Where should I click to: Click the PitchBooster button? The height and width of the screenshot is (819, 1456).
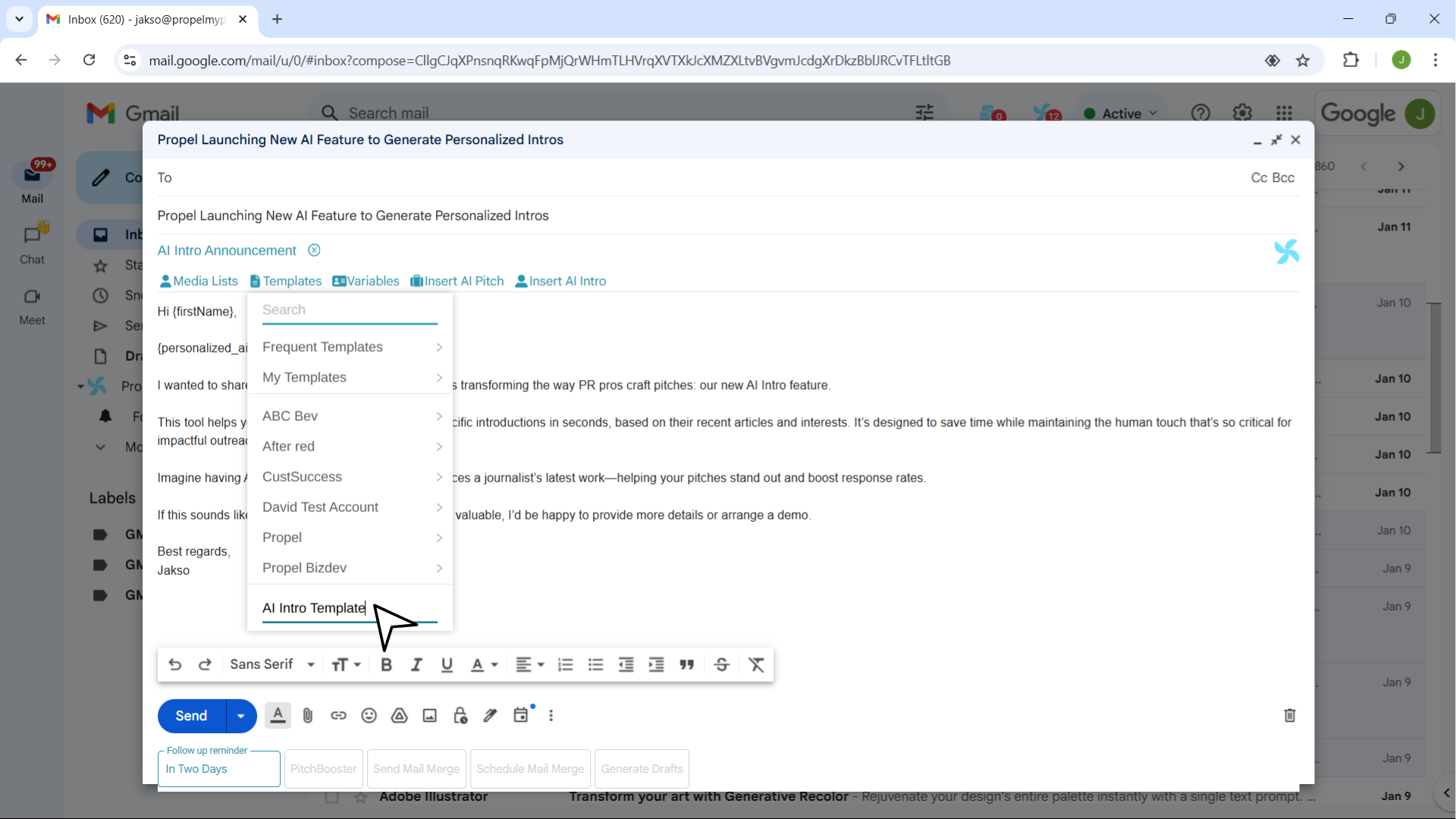click(x=324, y=769)
